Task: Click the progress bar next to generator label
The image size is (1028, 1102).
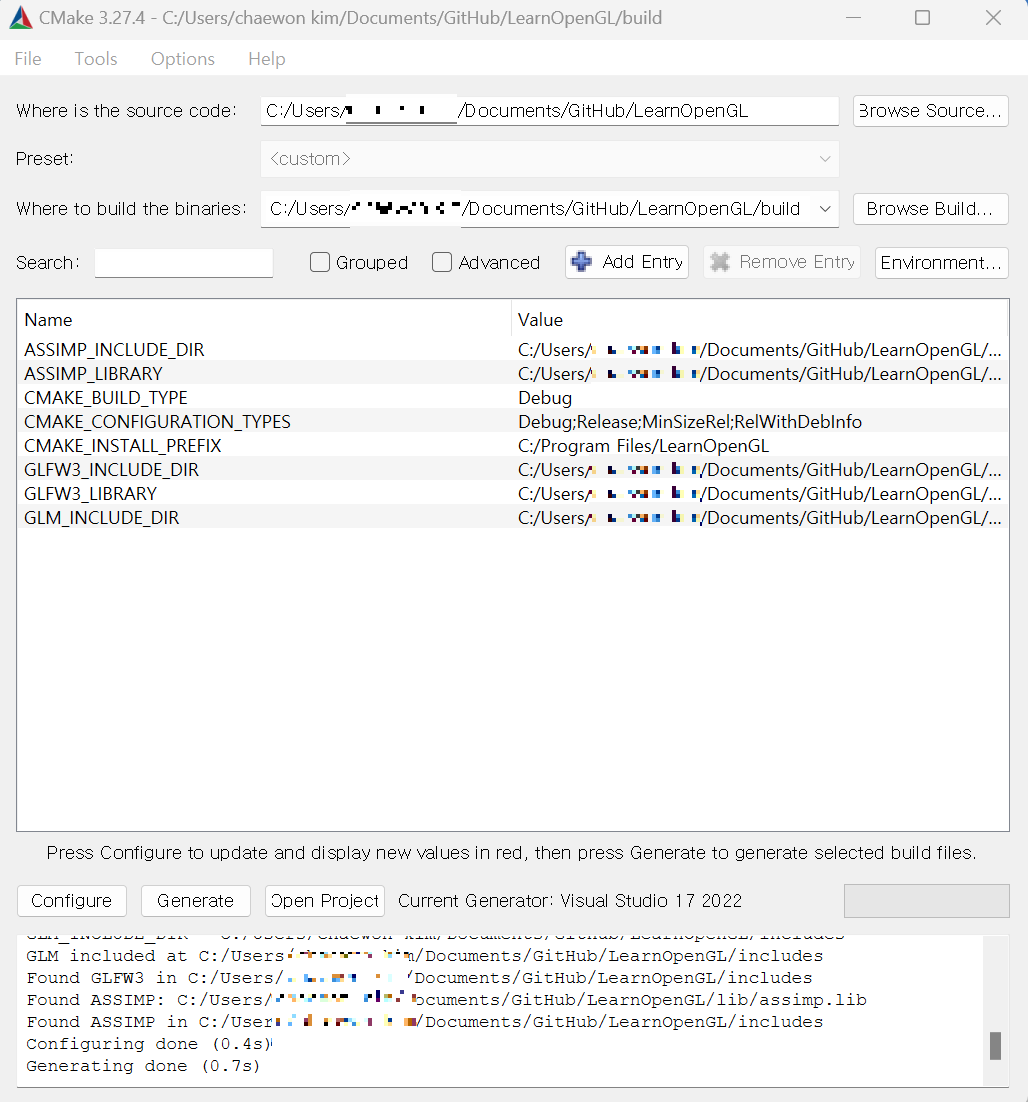Action: tap(926, 901)
